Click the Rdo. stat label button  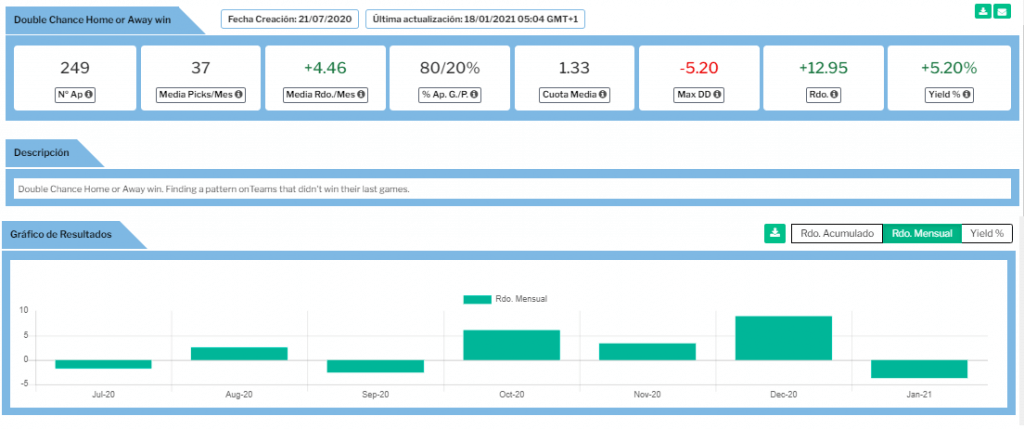tap(823, 96)
